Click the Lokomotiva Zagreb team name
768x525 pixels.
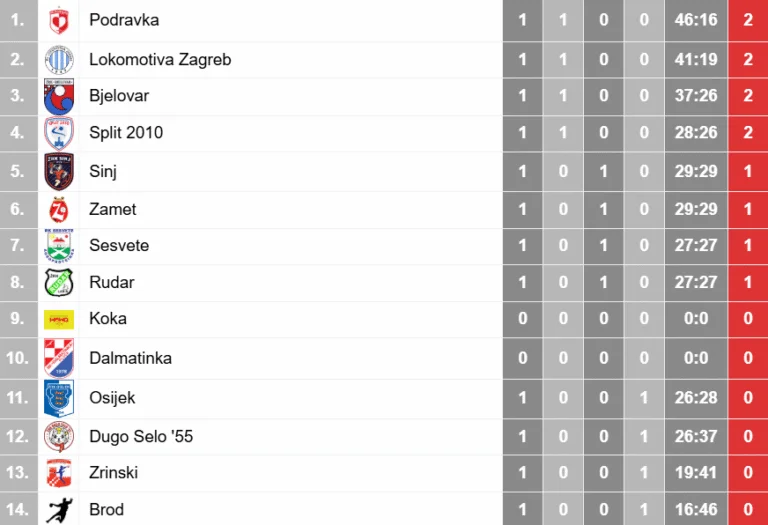[160, 59]
